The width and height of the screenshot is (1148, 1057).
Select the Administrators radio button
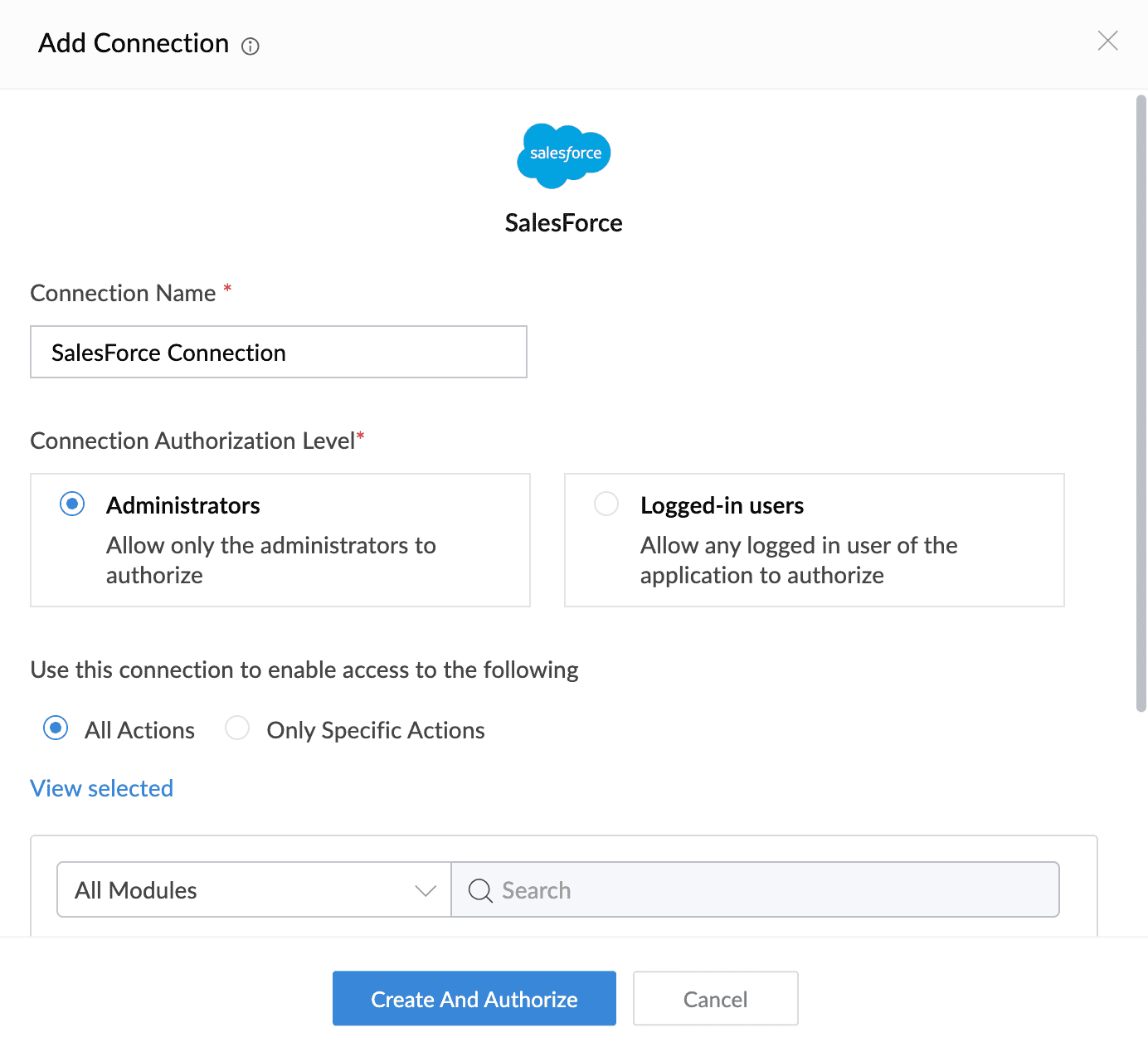tap(72, 504)
